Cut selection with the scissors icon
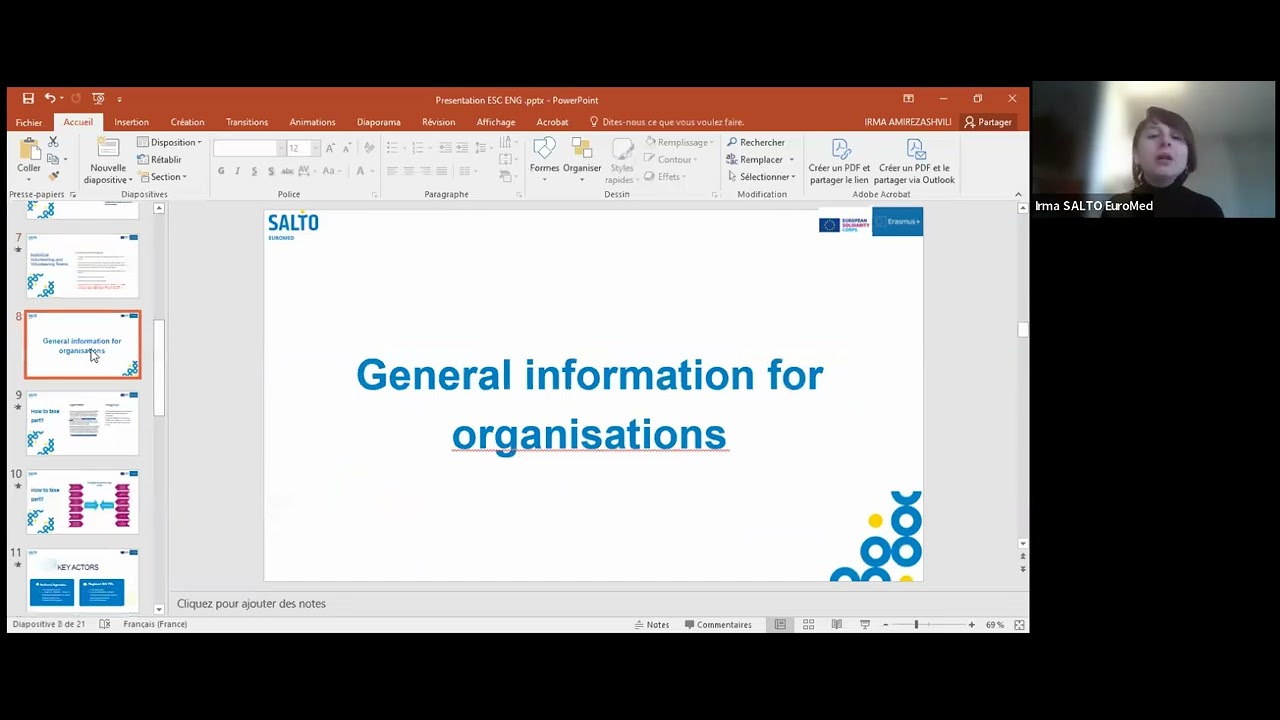The width and height of the screenshot is (1280, 720). pyautogui.click(x=53, y=142)
